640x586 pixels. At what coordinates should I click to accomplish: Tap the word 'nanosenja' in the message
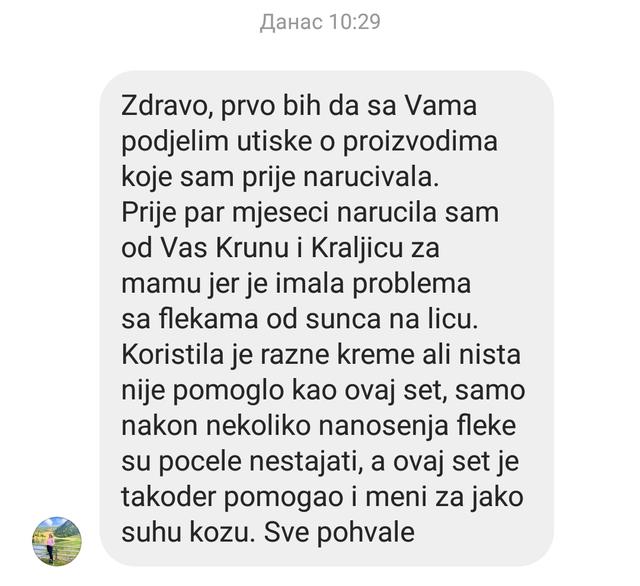pyautogui.click(x=378, y=426)
